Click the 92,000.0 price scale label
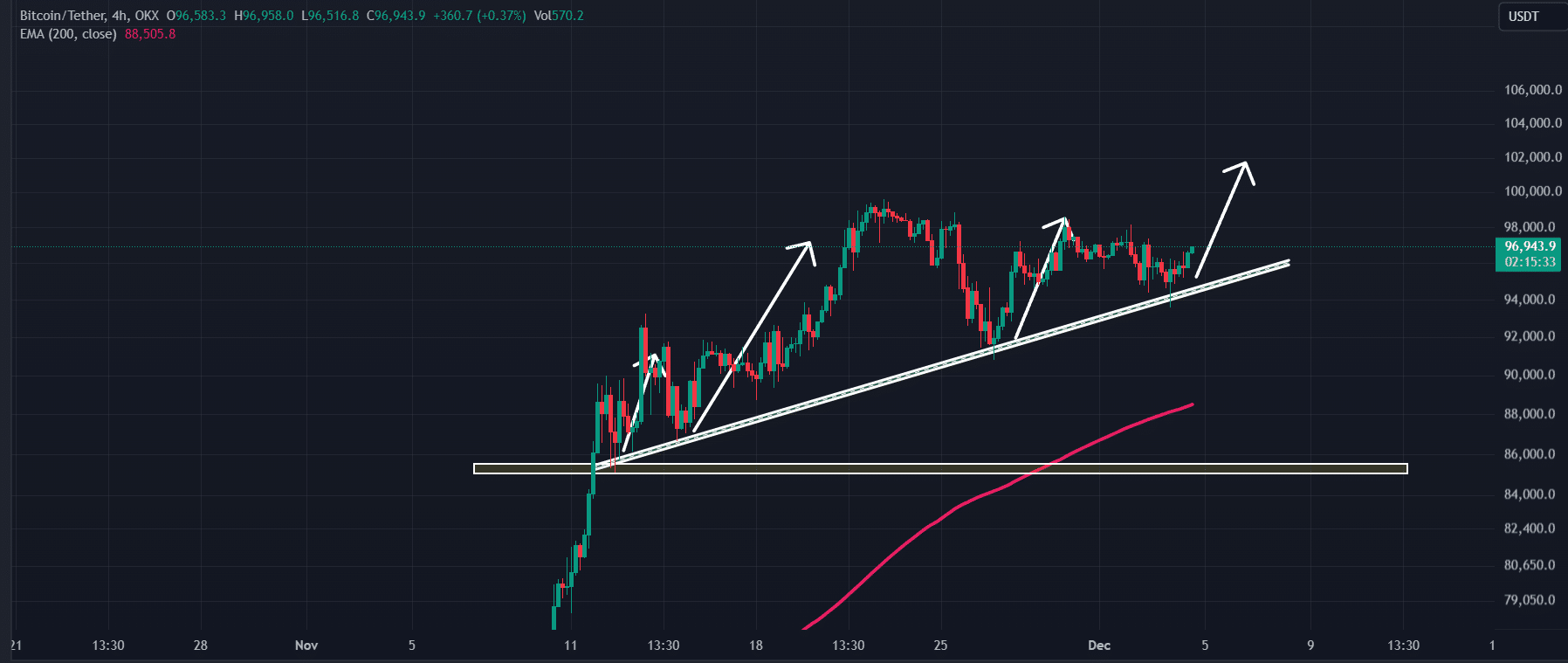Screen dimensions: 1568x663 click(x=1530, y=336)
